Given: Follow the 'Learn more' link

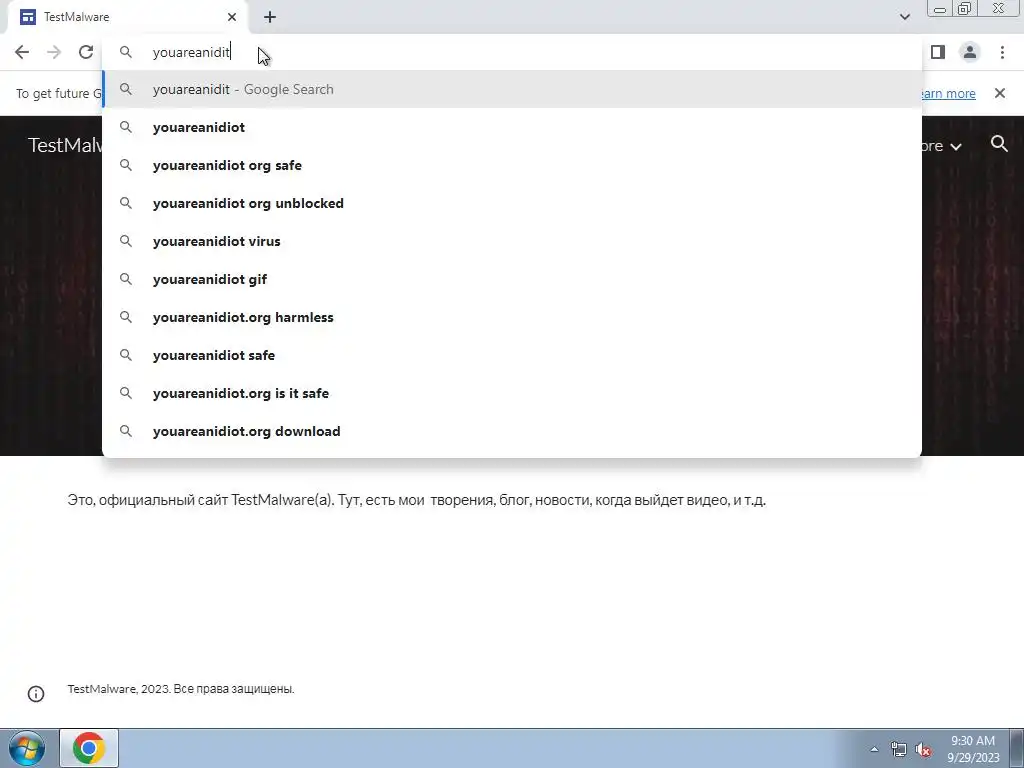Looking at the screenshot, I should click(x=949, y=93).
